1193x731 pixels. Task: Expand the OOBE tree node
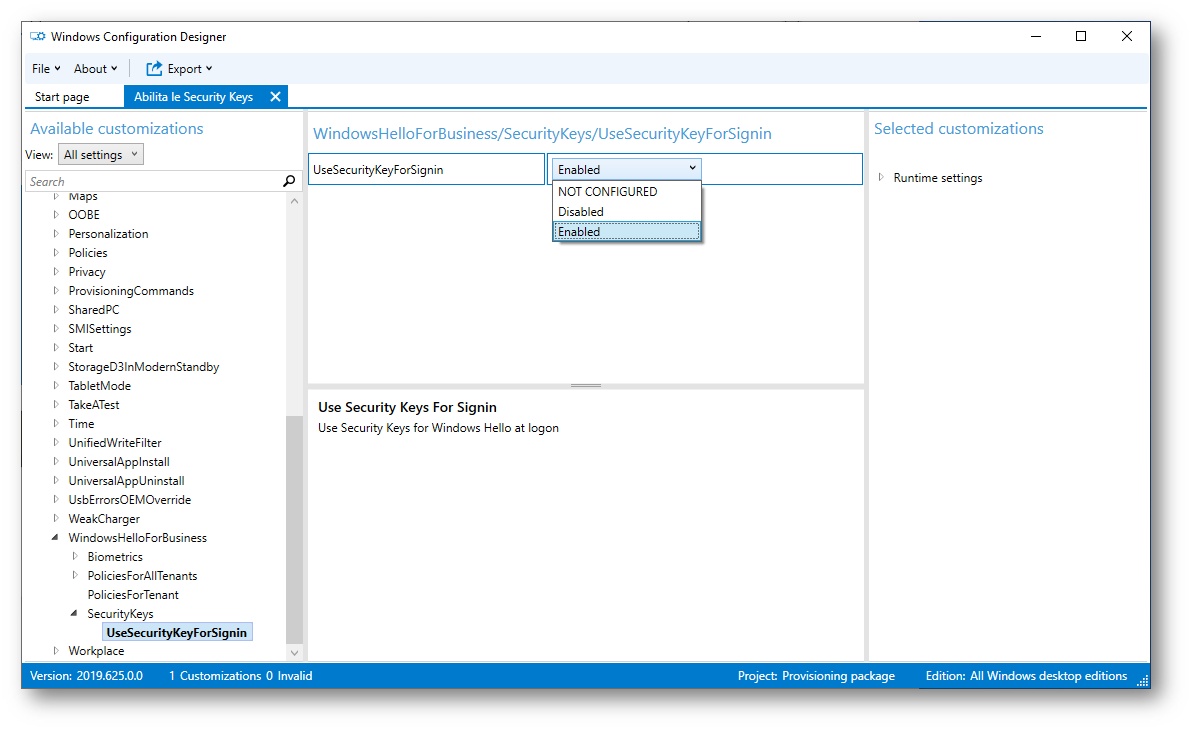pyautogui.click(x=56, y=215)
